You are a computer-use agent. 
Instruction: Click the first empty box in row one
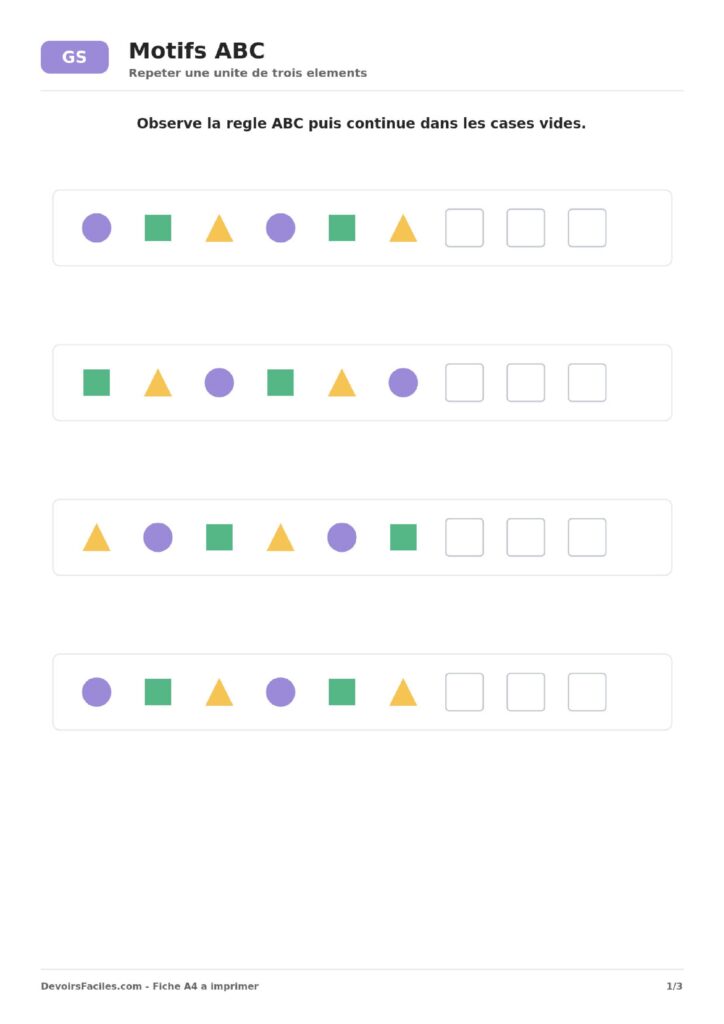(464, 228)
